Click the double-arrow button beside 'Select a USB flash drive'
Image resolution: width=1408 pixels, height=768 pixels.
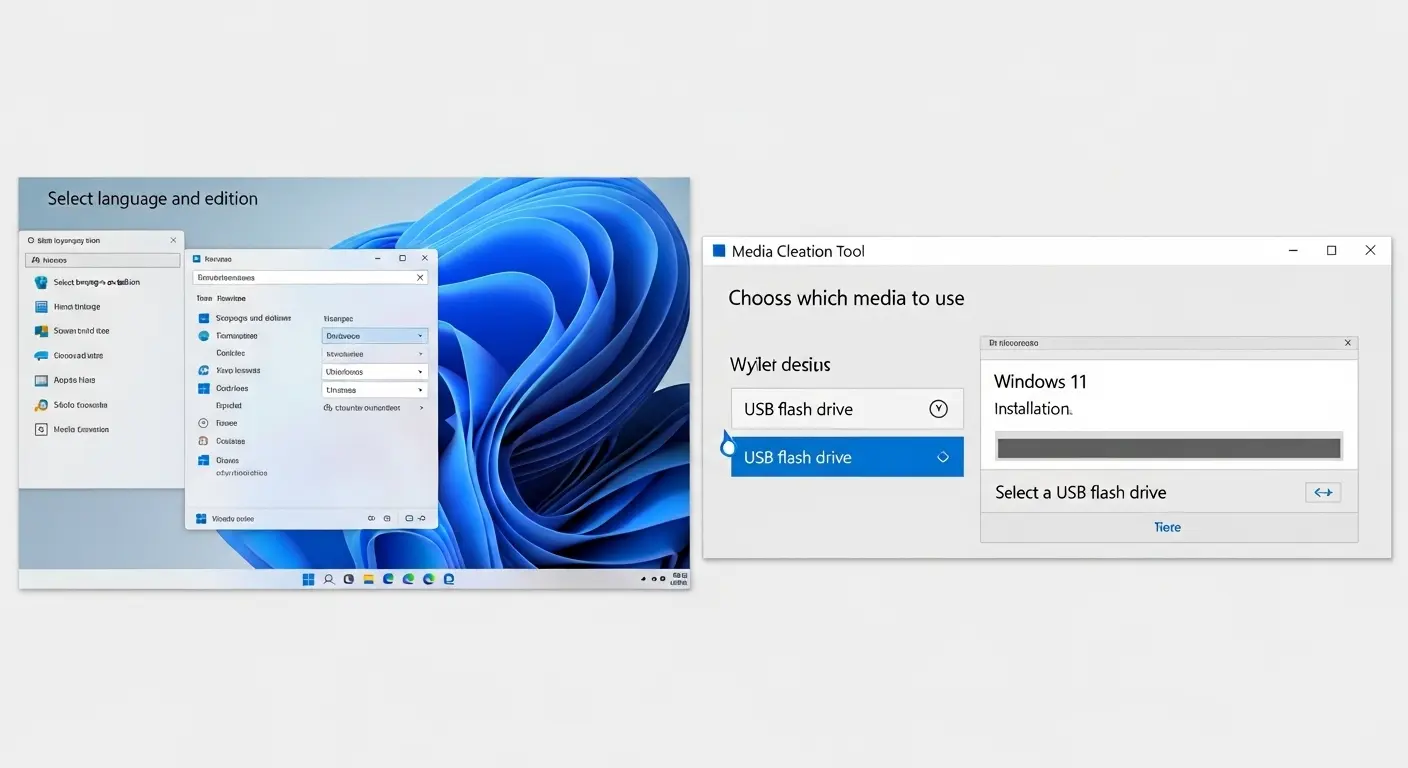pos(1323,492)
